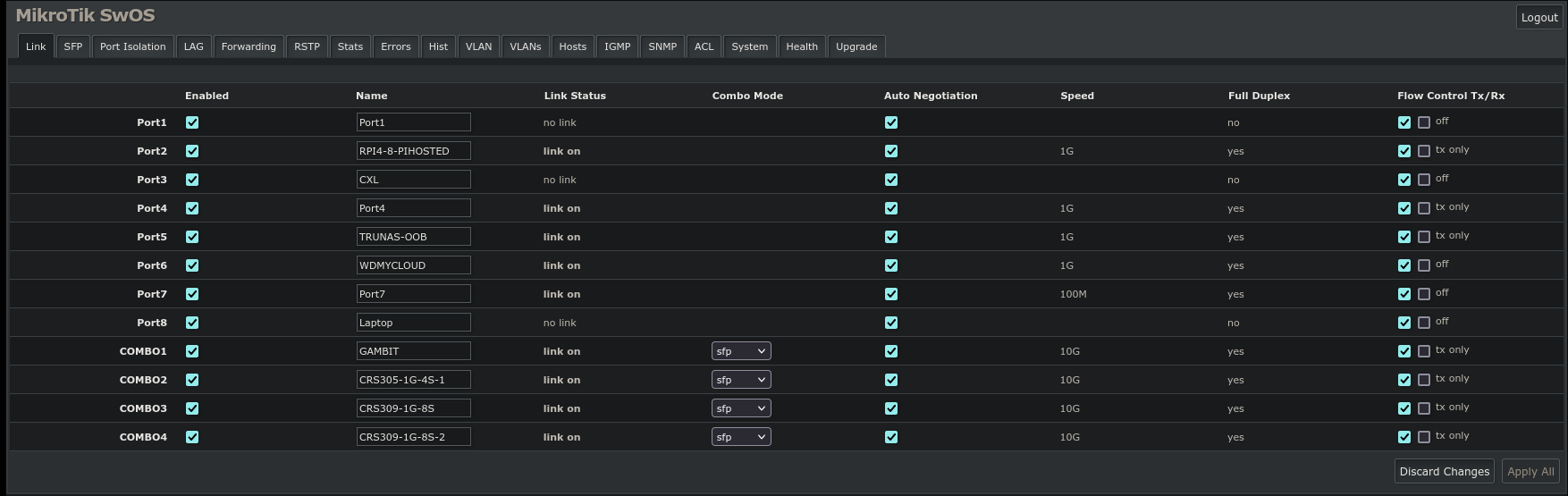
Task: Expand COMBO2 Combo Mode selector
Action: pyautogui.click(x=741, y=380)
